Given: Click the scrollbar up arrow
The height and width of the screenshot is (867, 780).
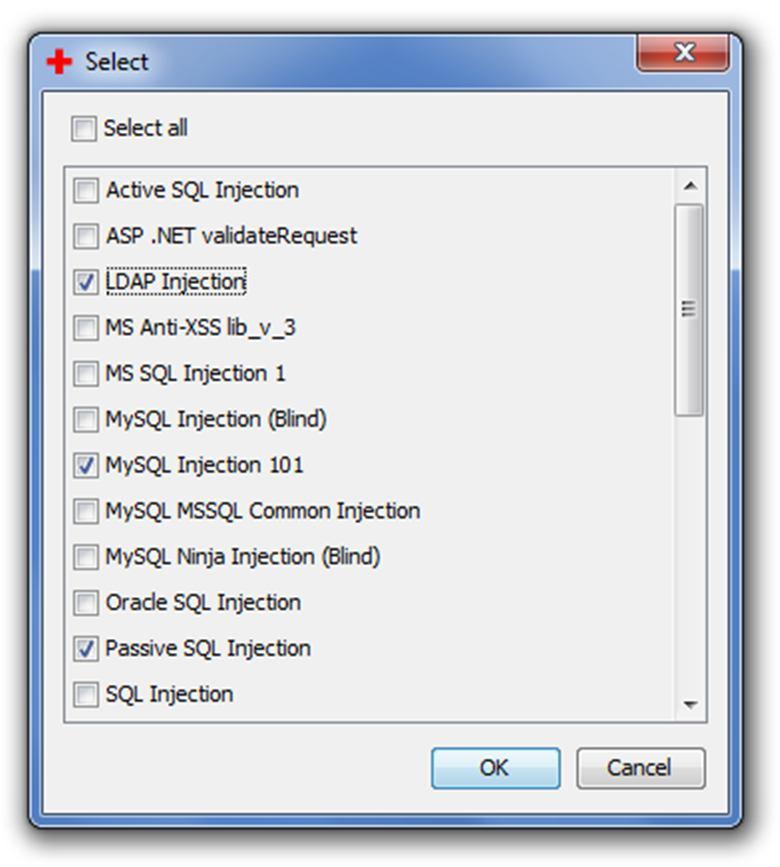Looking at the screenshot, I should [x=689, y=186].
